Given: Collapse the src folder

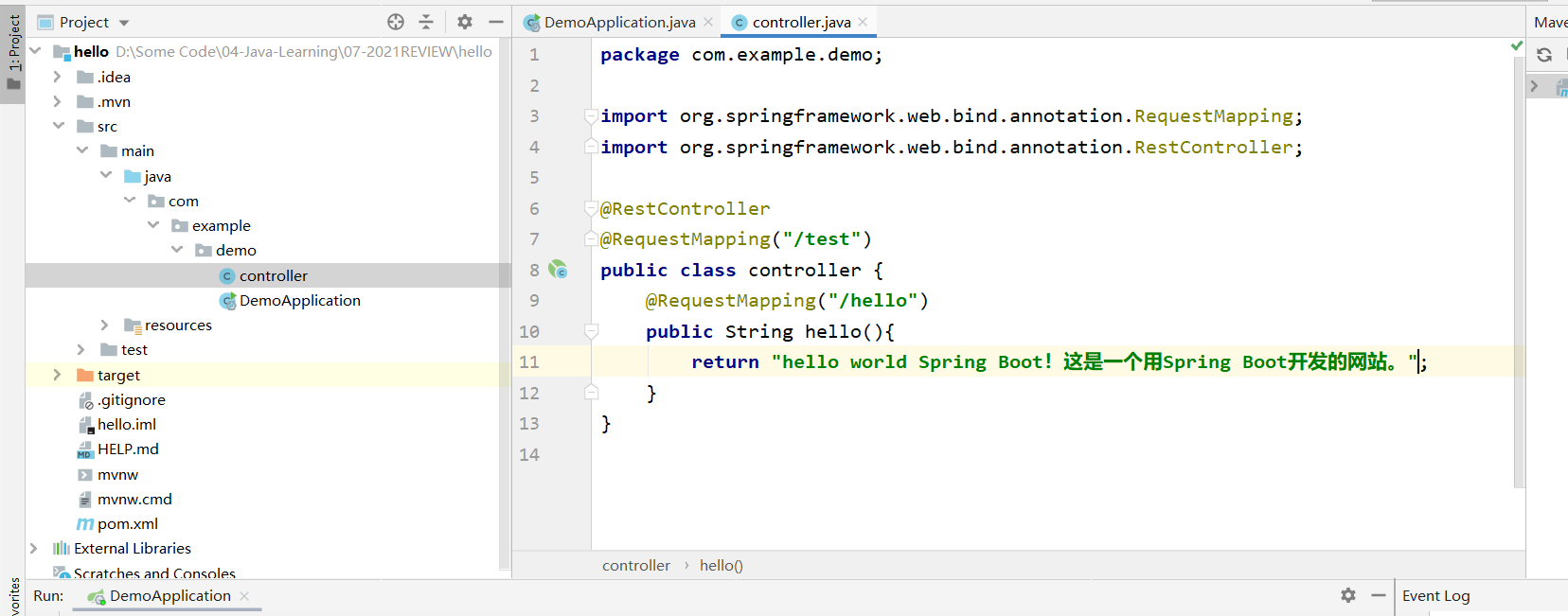Looking at the screenshot, I should [58, 126].
